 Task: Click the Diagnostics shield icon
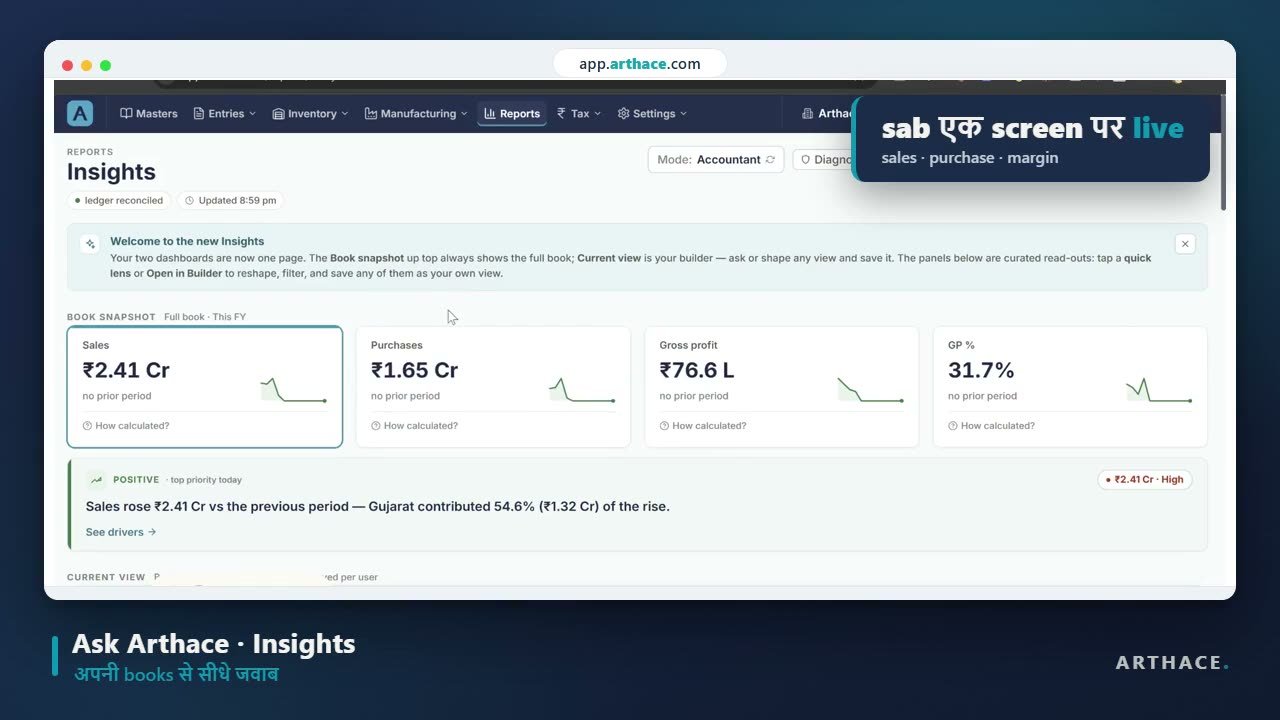[805, 160]
